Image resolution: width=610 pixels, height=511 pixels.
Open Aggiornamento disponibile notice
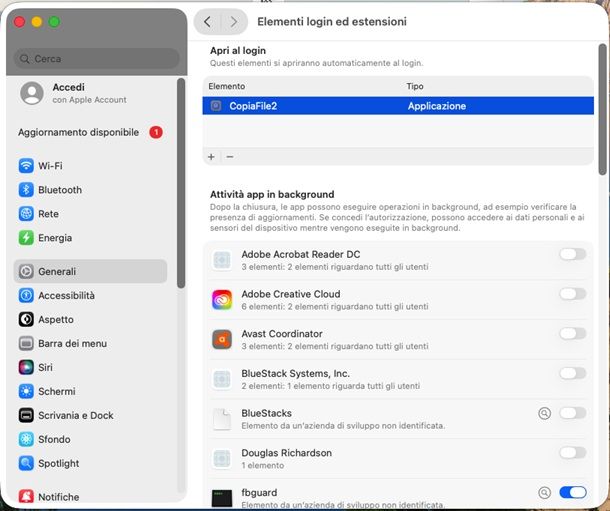(90, 132)
